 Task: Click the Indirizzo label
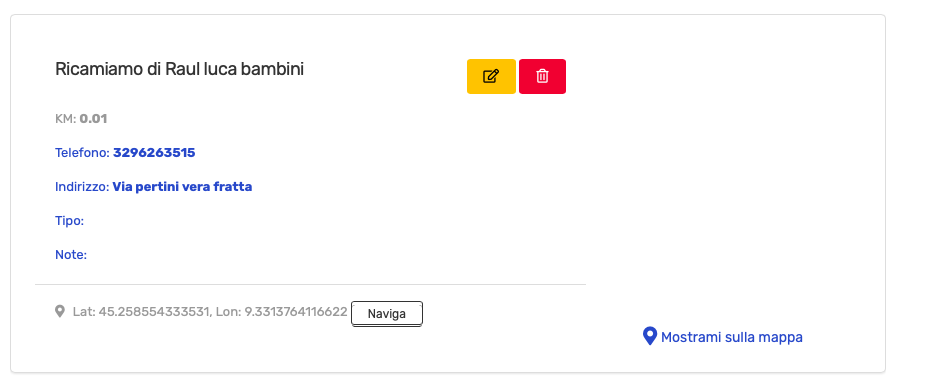[82, 187]
